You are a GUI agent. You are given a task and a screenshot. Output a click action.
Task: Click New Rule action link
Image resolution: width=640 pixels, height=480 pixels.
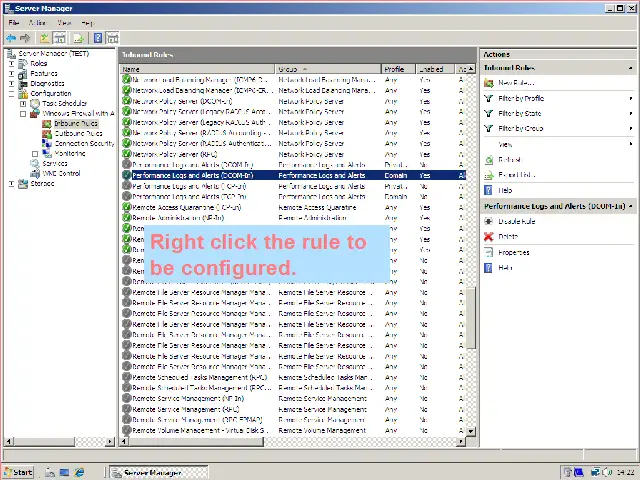516,83
